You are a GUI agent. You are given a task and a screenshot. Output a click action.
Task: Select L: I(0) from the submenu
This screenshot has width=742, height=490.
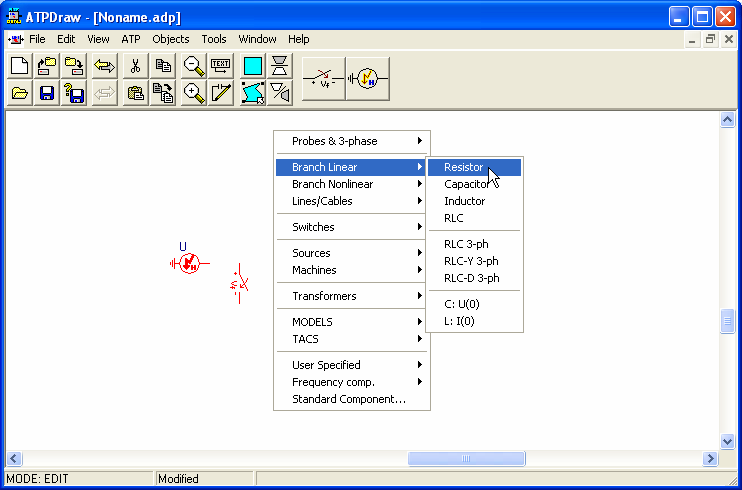click(x=474, y=321)
